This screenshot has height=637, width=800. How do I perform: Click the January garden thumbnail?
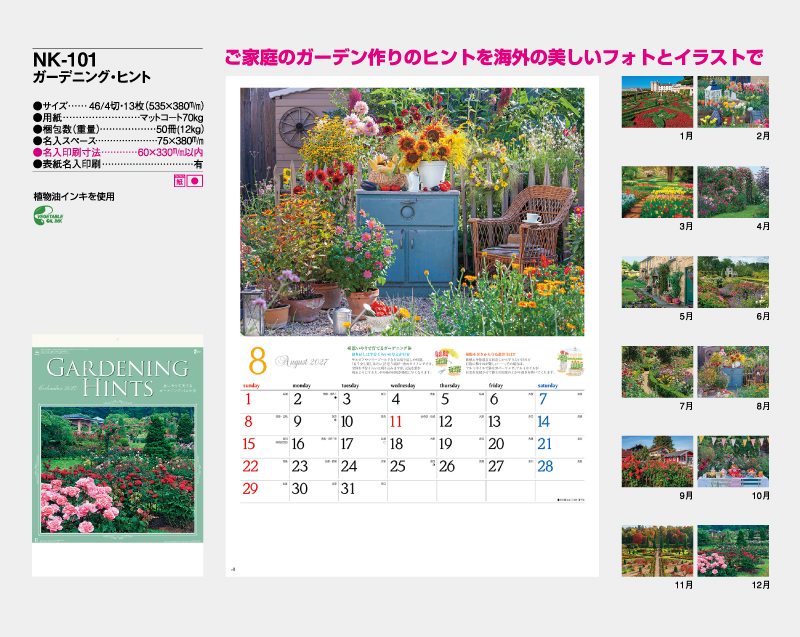click(x=657, y=102)
